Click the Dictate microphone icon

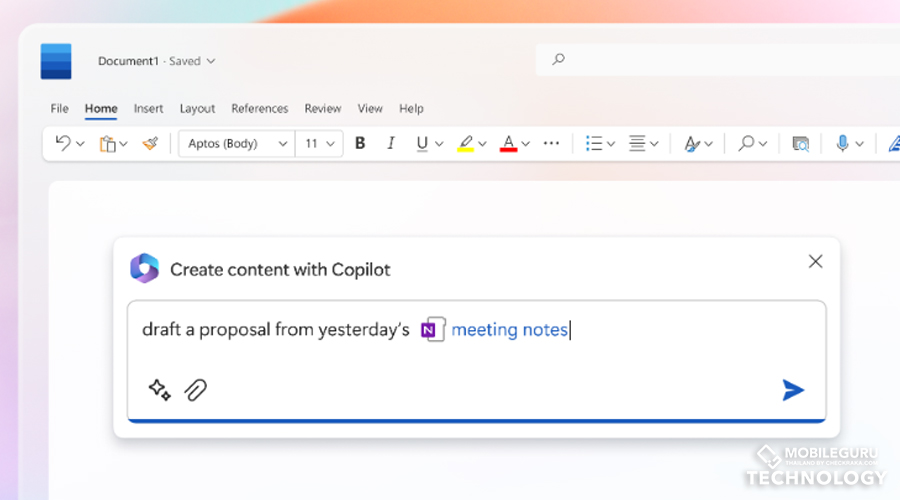tap(842, 143)
